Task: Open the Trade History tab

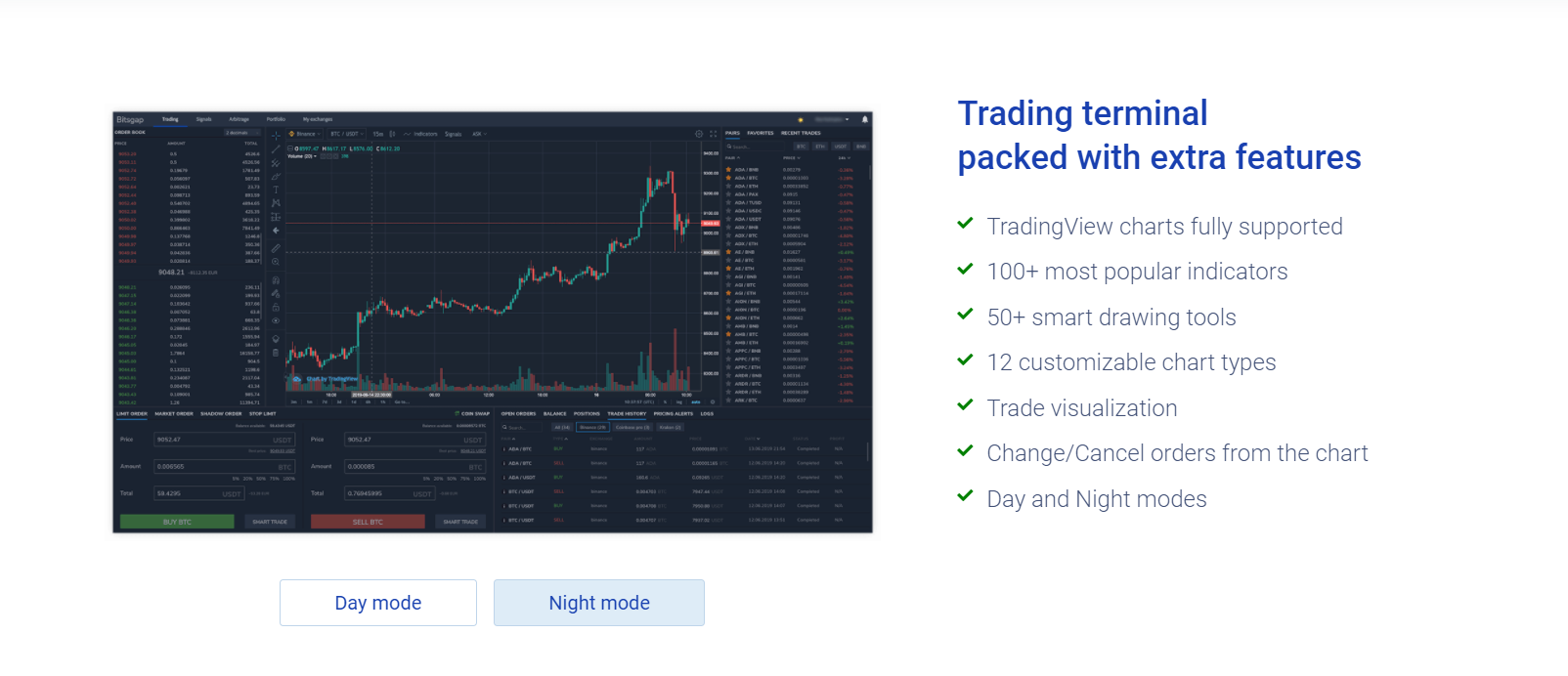Action: tap(626, 414)
